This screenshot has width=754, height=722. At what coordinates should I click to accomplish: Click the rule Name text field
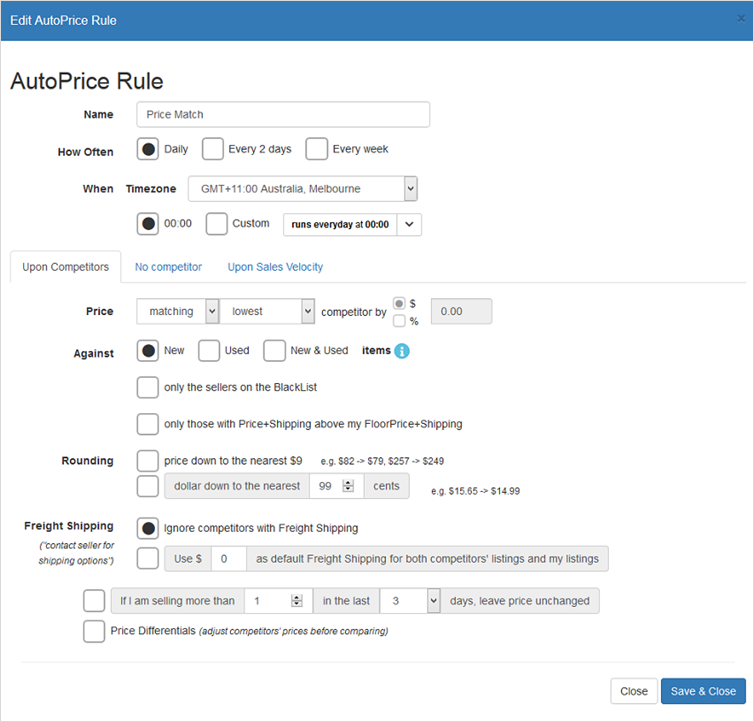click(x=283, y=115)
